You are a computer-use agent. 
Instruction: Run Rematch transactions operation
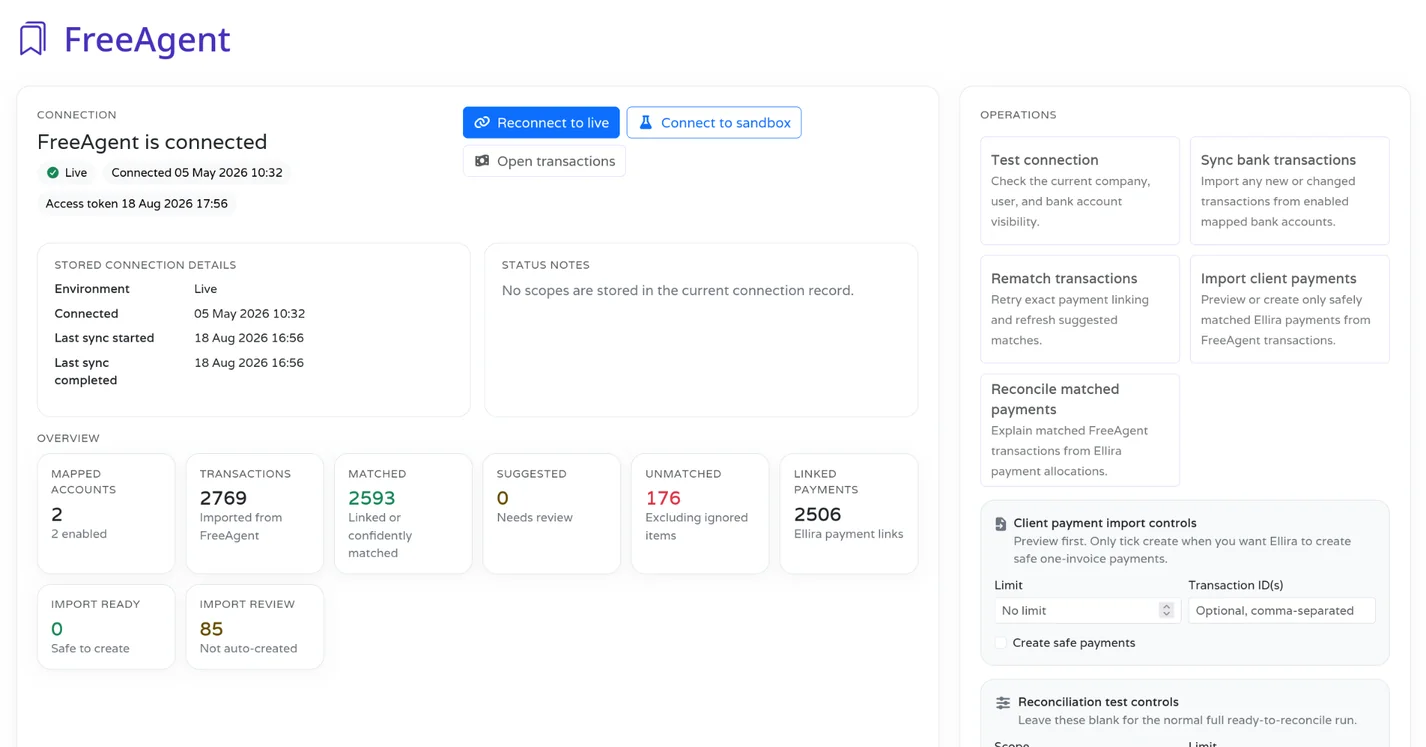point(1080,309)
